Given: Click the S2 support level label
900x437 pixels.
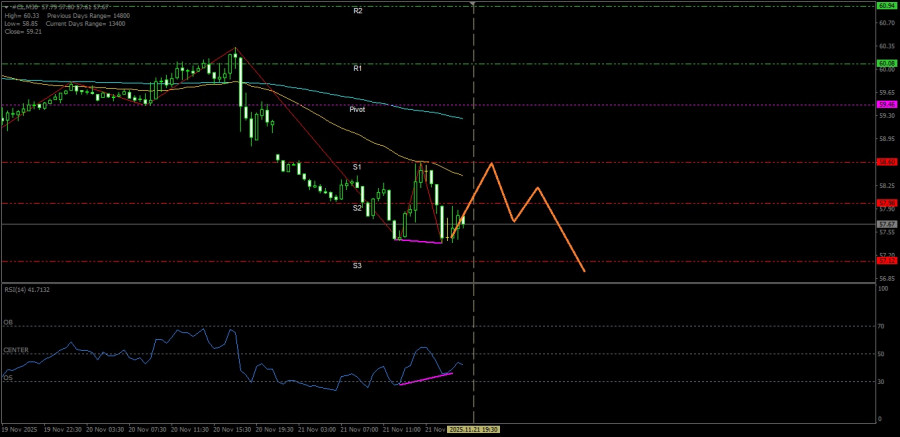Looking at the screenshot, I should pos(357,208).
